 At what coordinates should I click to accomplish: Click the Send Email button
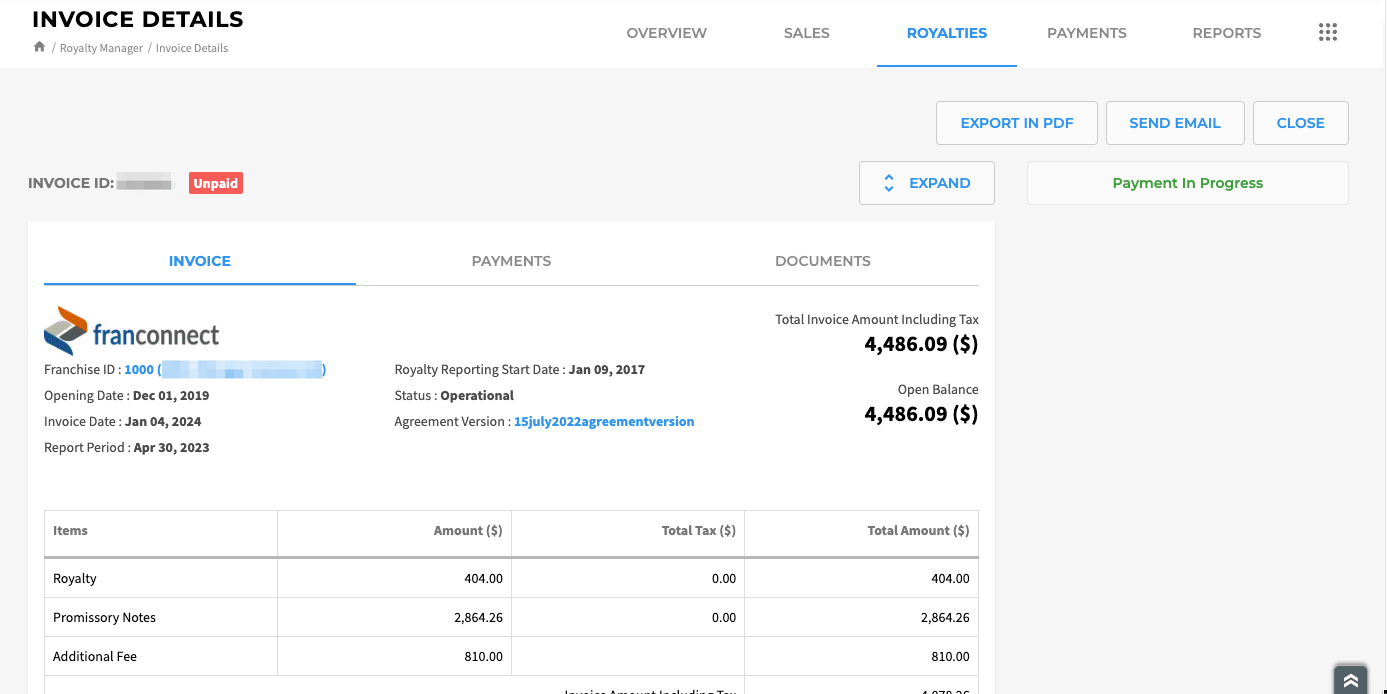(x=1175, y=123)
